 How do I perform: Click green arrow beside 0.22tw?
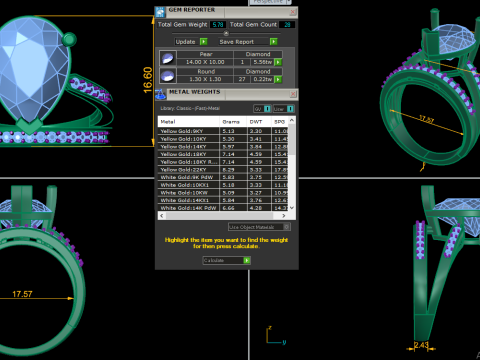click(x=278, y=79)
